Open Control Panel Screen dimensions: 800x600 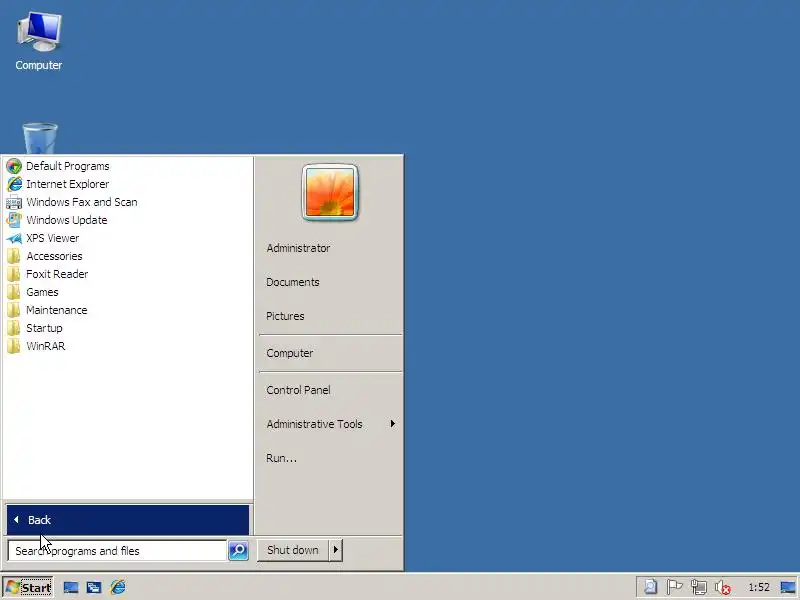point(298,390)
